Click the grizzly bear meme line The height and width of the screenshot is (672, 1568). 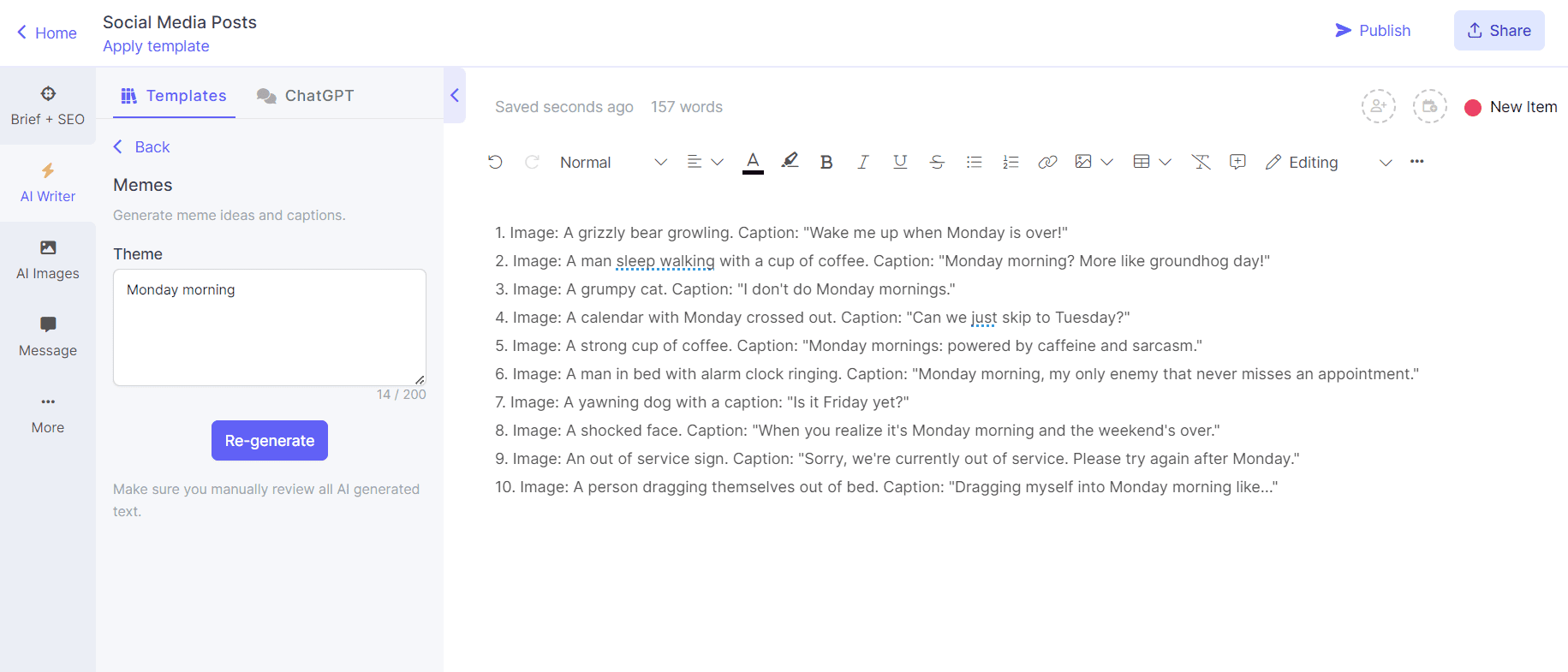point(781,233)
